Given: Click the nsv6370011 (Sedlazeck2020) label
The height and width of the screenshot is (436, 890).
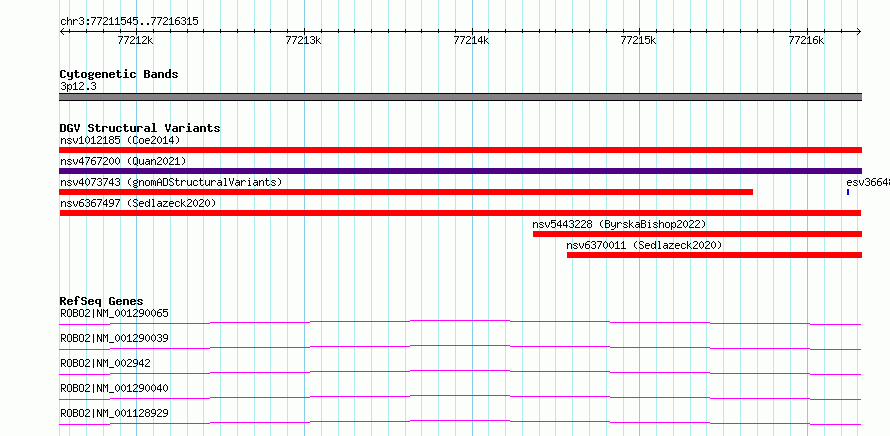Looking at the screenshot, I should [x=644, y=245].
